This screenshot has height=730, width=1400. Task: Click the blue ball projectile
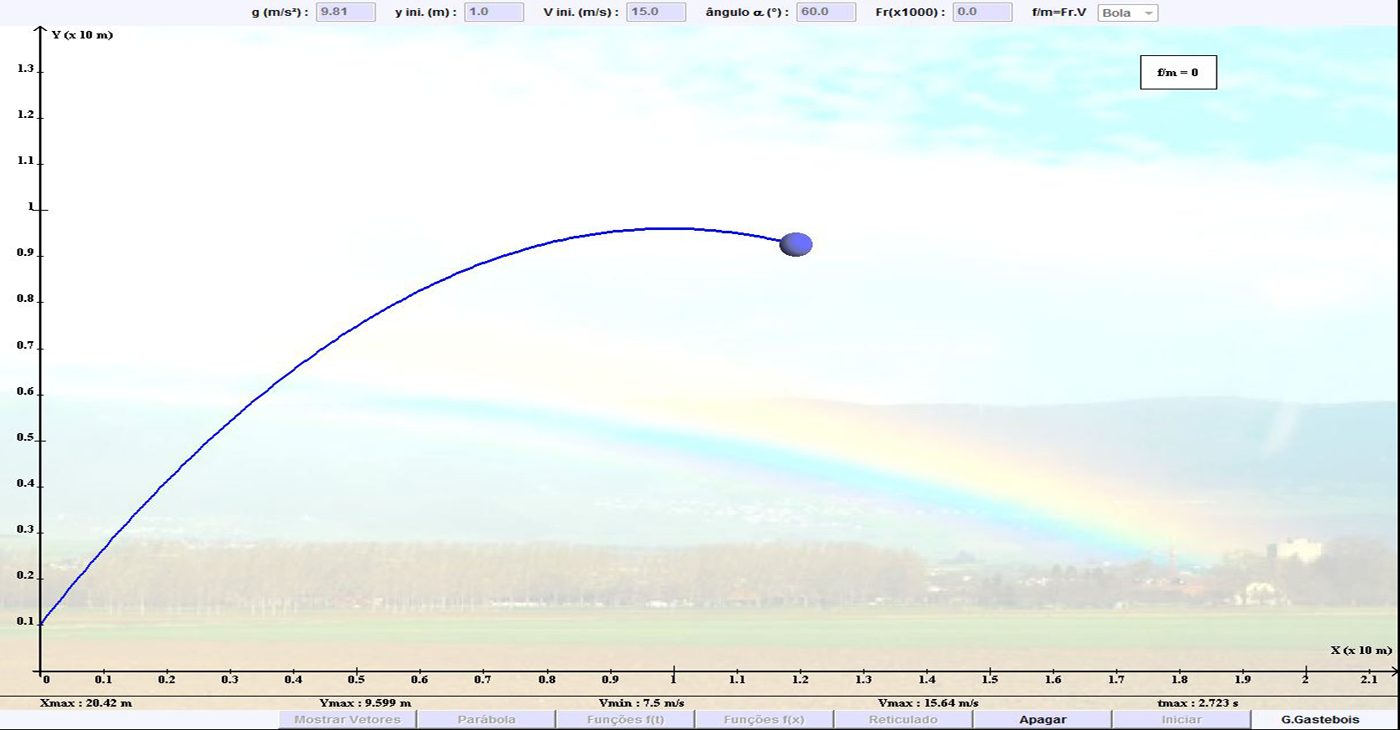coord(796,244)
